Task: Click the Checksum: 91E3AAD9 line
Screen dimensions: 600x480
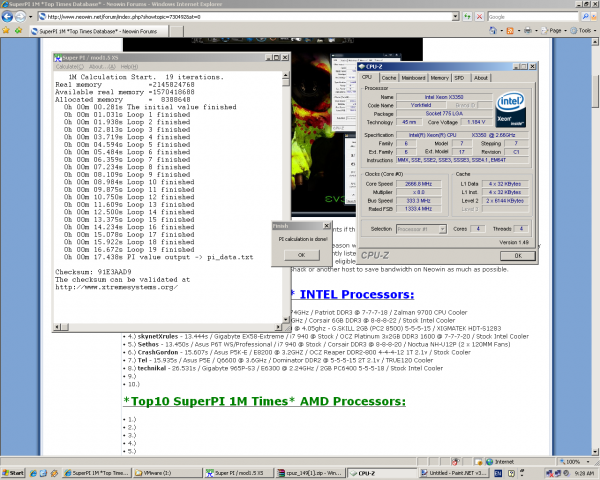Action: [93, 272]
